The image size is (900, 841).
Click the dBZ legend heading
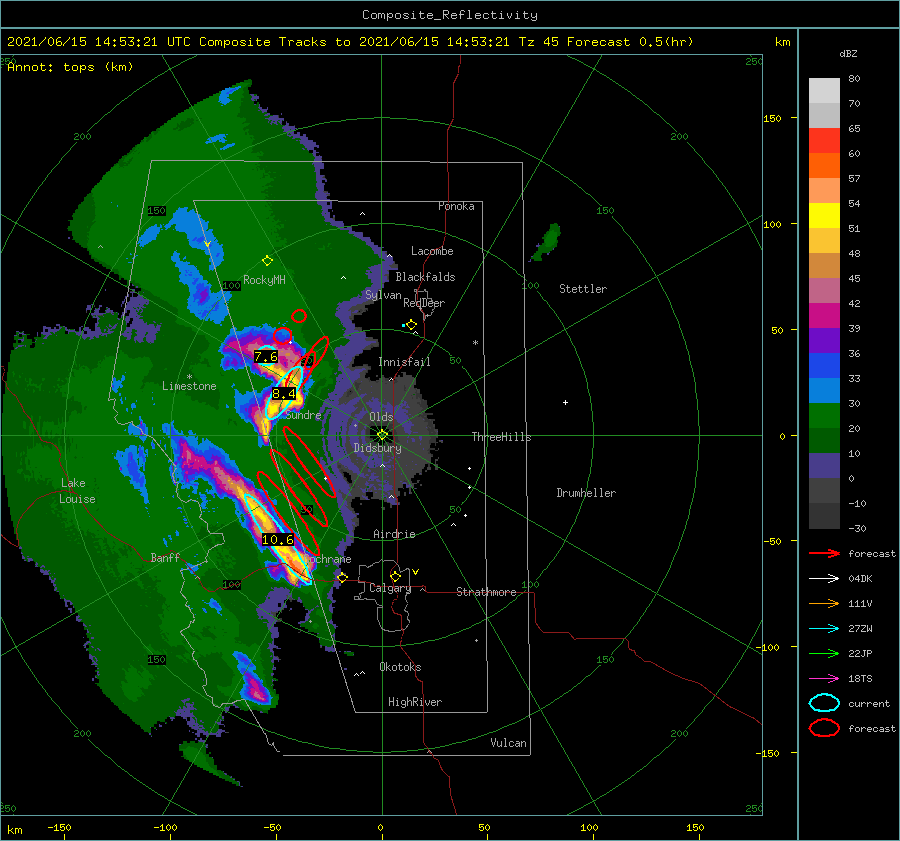pos(848,54)
